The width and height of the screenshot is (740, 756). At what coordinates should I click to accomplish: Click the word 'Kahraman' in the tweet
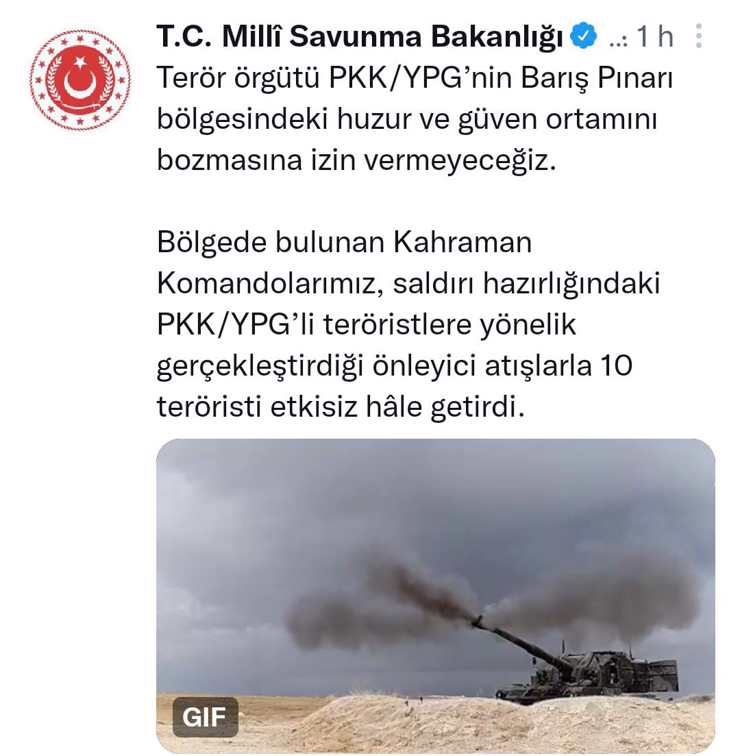(462, 242)
